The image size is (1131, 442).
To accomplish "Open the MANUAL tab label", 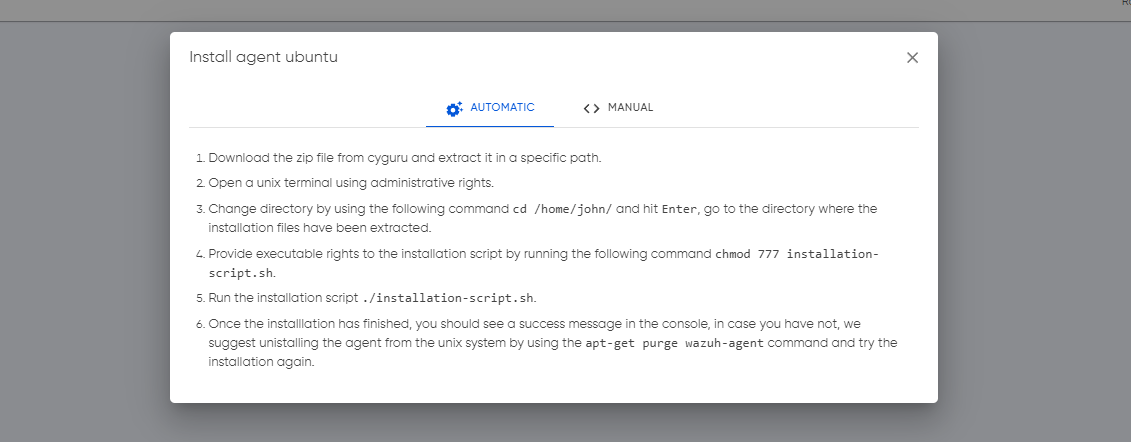I will tap(630, 107).
